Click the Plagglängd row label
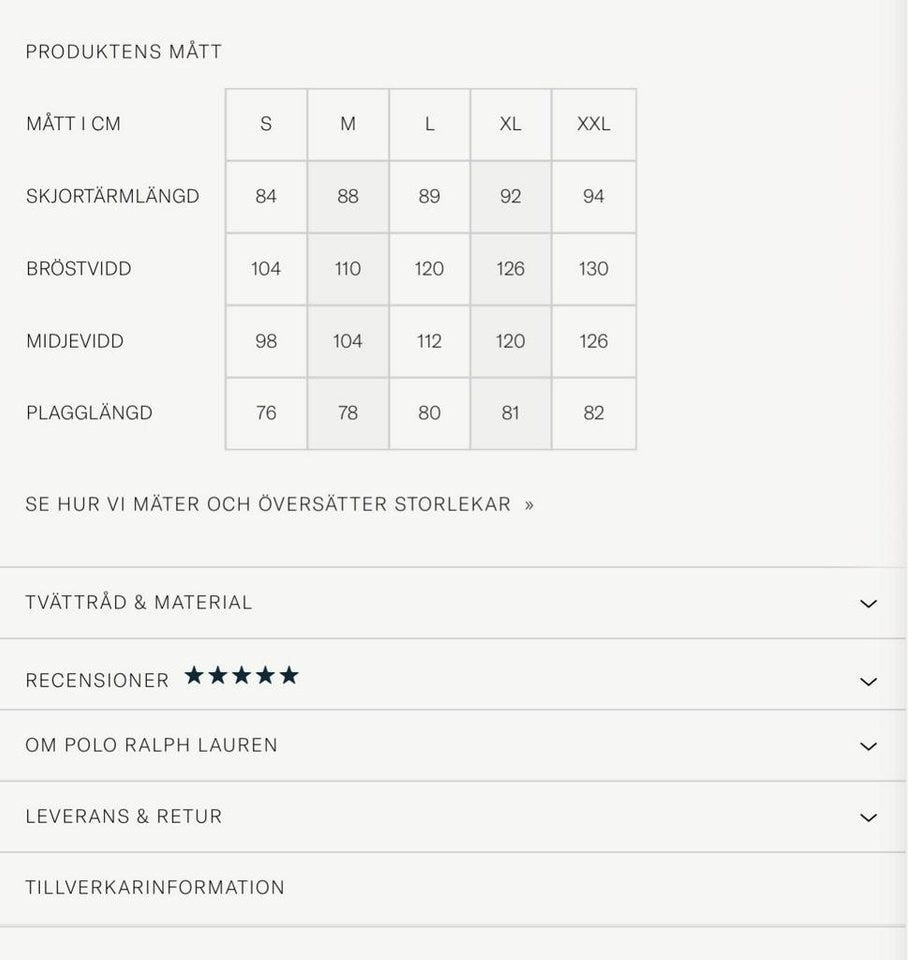 pyautogui.click(x=90, y=414)
